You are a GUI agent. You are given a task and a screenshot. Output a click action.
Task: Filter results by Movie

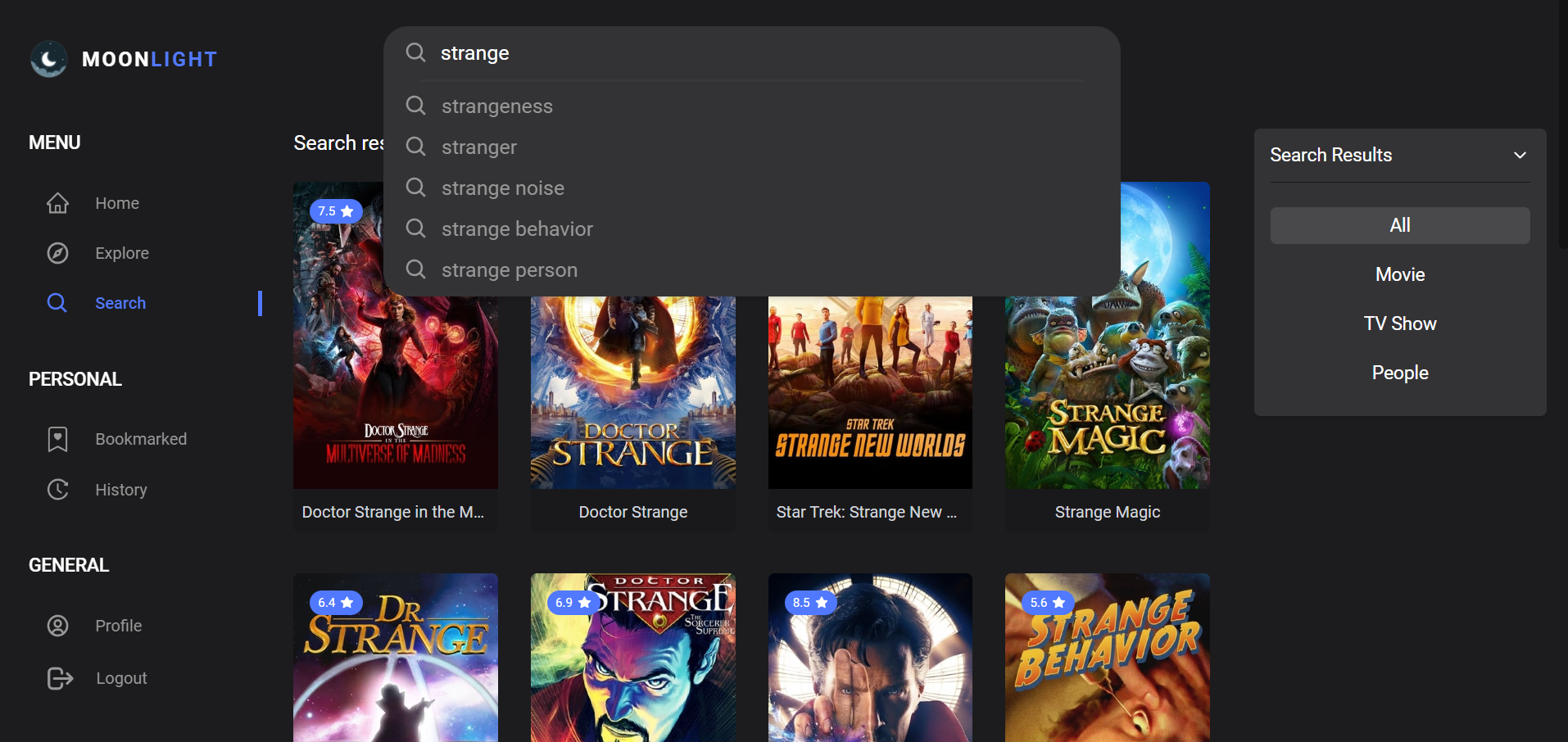pos(1400,274)
